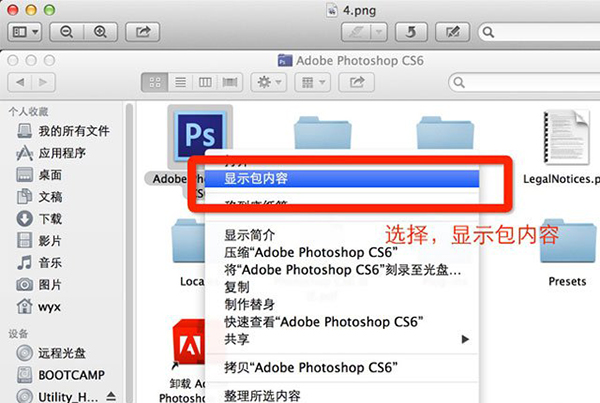This screenshot has height=403, width=600.
Task: Open 影片 in the sidebar
Action: pyautogui.click(x=39, y=241)
